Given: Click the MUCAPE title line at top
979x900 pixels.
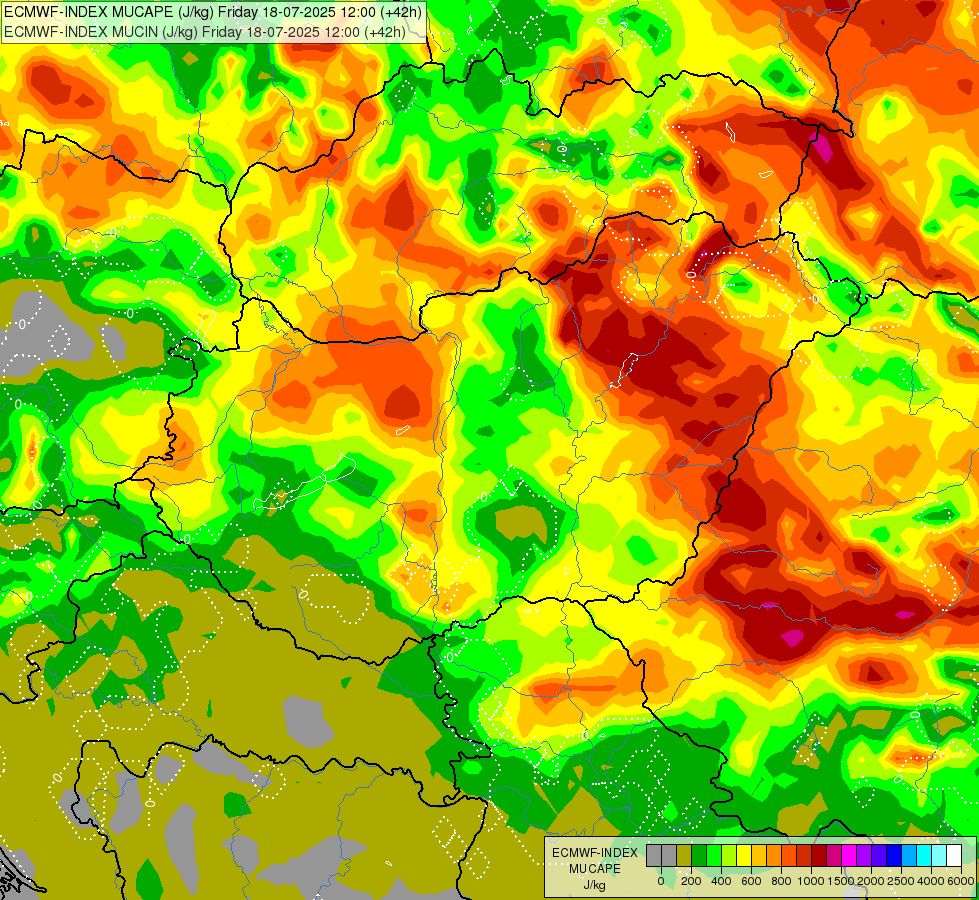Looking at the screenshot, I should pos(212,11).
